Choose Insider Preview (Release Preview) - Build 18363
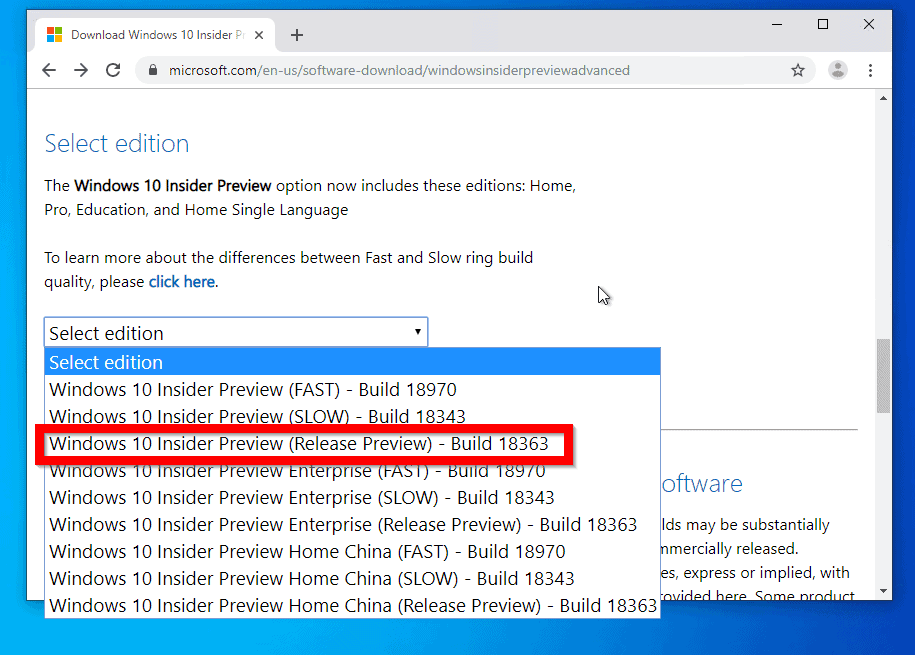 coord(352,444)
